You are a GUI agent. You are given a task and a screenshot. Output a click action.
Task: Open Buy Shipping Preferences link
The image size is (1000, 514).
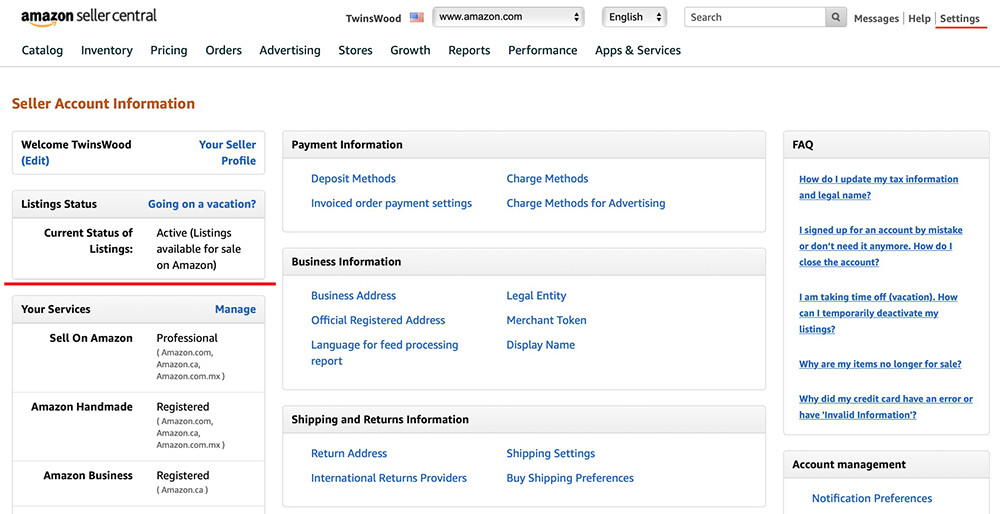[570, 478]
